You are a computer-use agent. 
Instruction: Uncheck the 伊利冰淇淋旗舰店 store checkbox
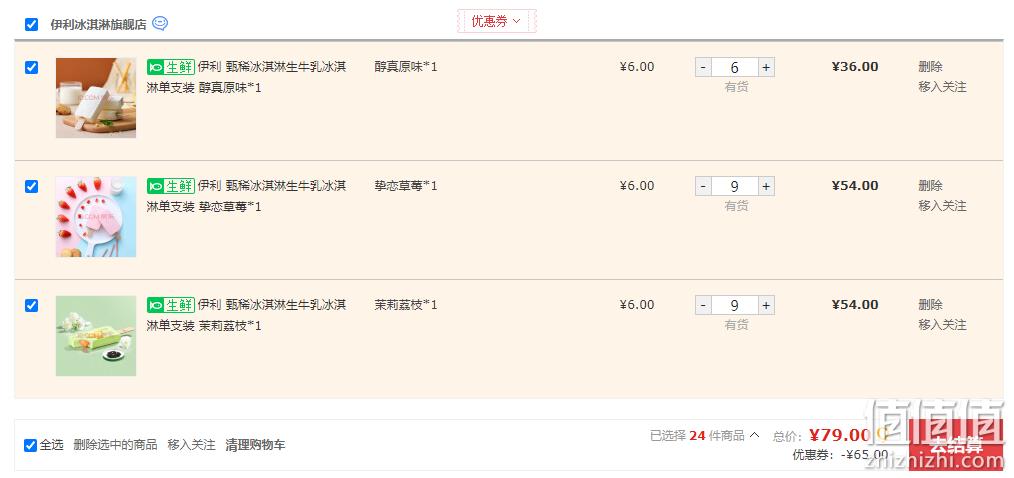(x=31, y=25)
